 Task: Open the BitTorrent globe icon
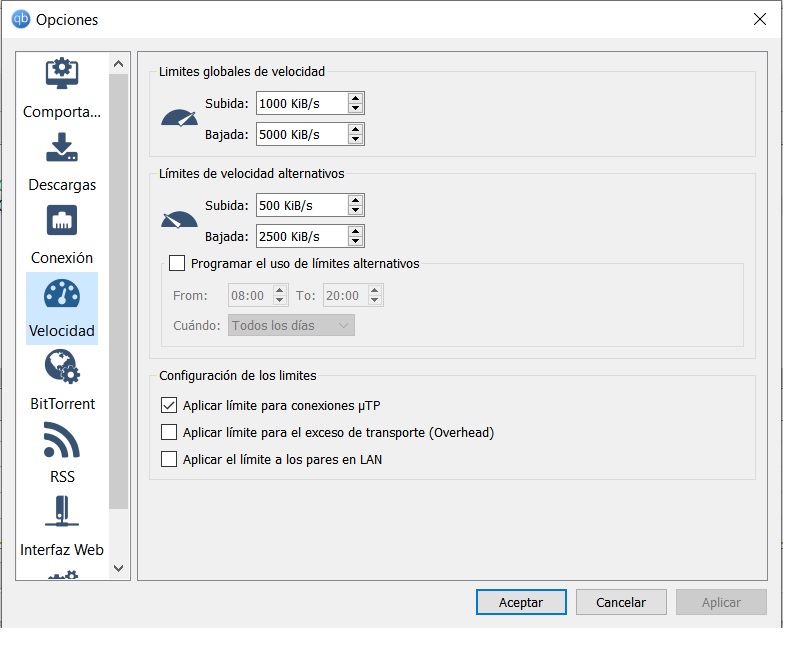(x=62, y=368)
